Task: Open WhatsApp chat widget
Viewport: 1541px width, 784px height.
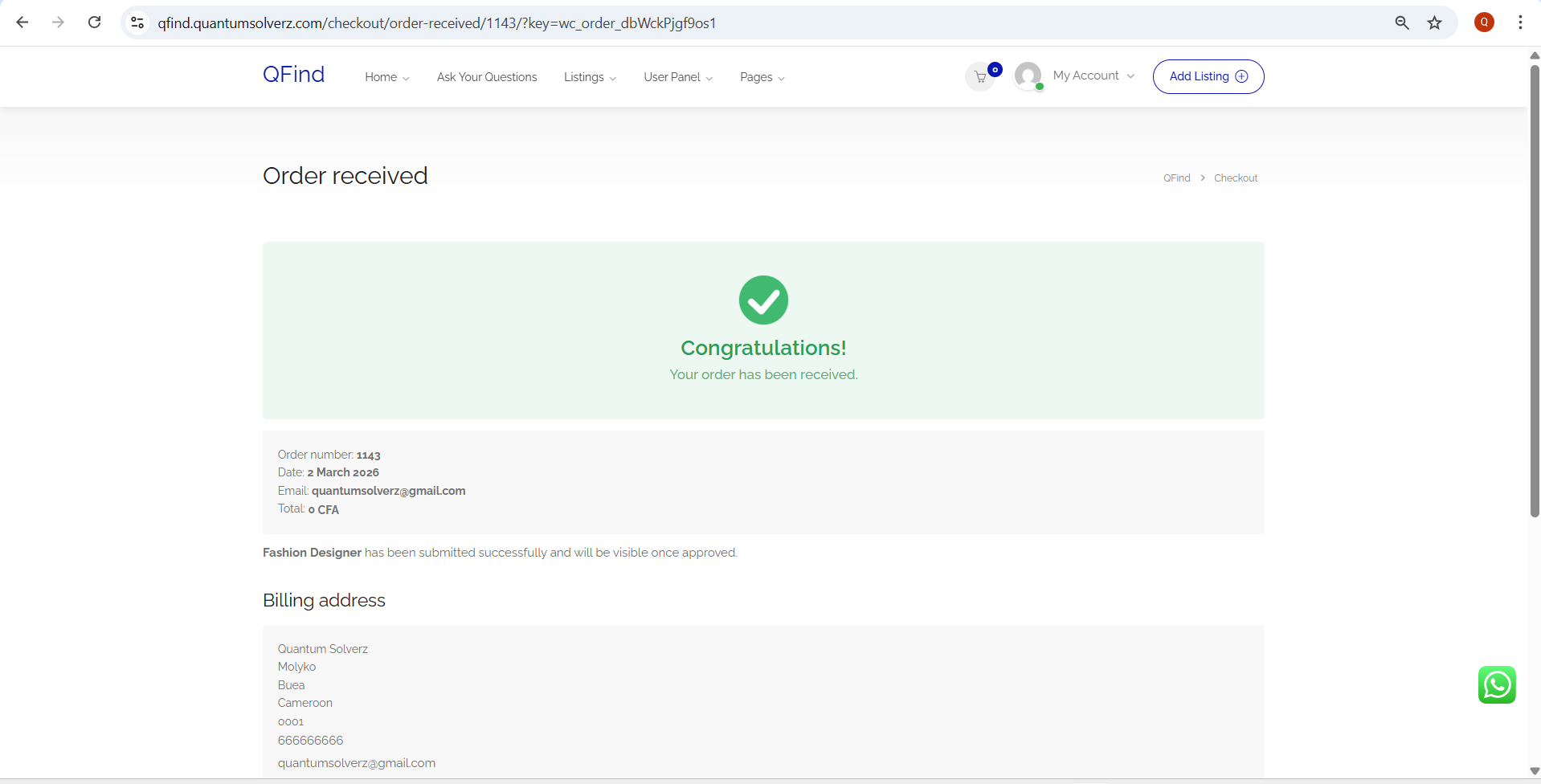Action: click(x=1496, y=684)
